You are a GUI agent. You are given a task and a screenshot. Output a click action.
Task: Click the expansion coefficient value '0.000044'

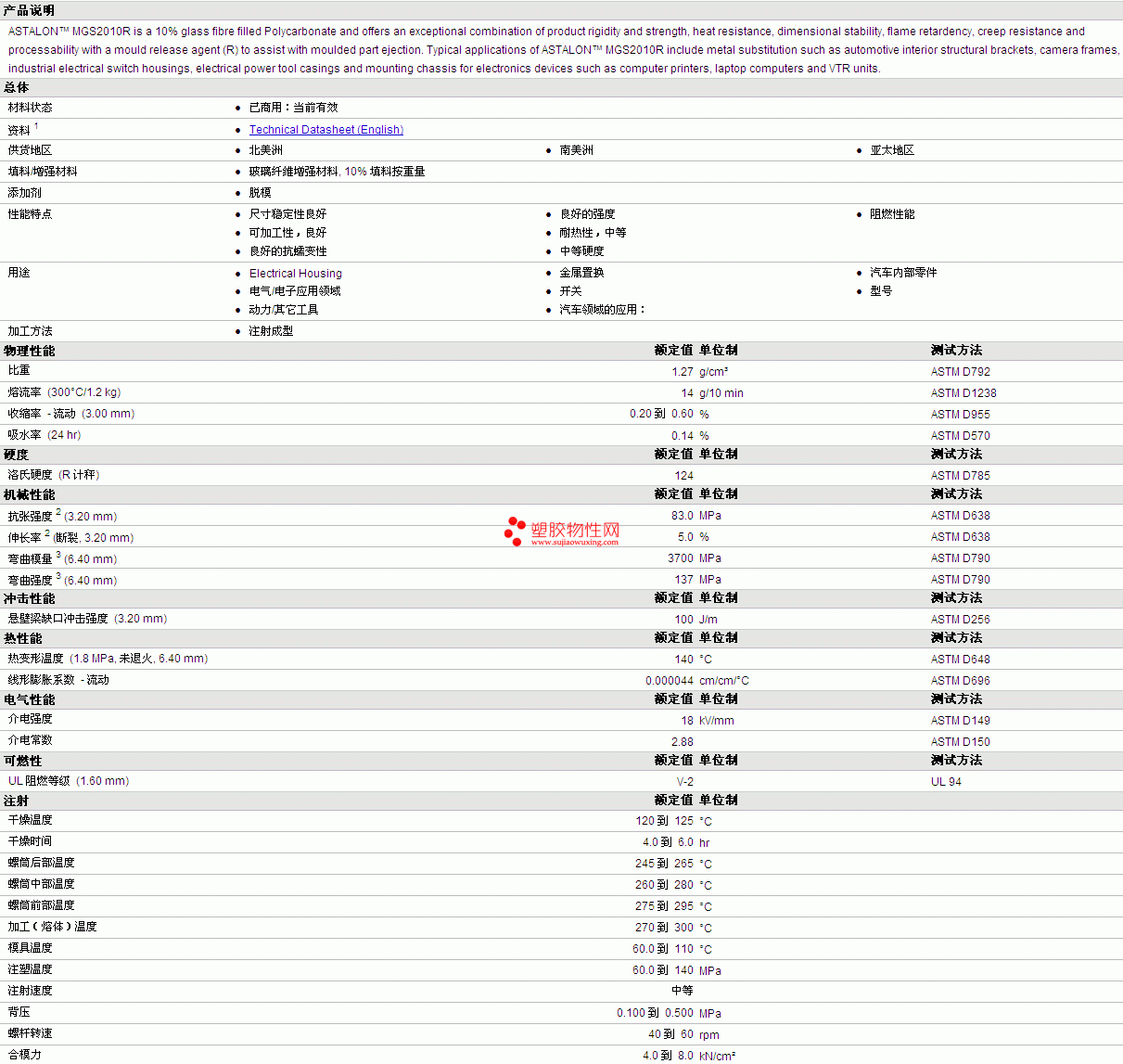[670, 681]
